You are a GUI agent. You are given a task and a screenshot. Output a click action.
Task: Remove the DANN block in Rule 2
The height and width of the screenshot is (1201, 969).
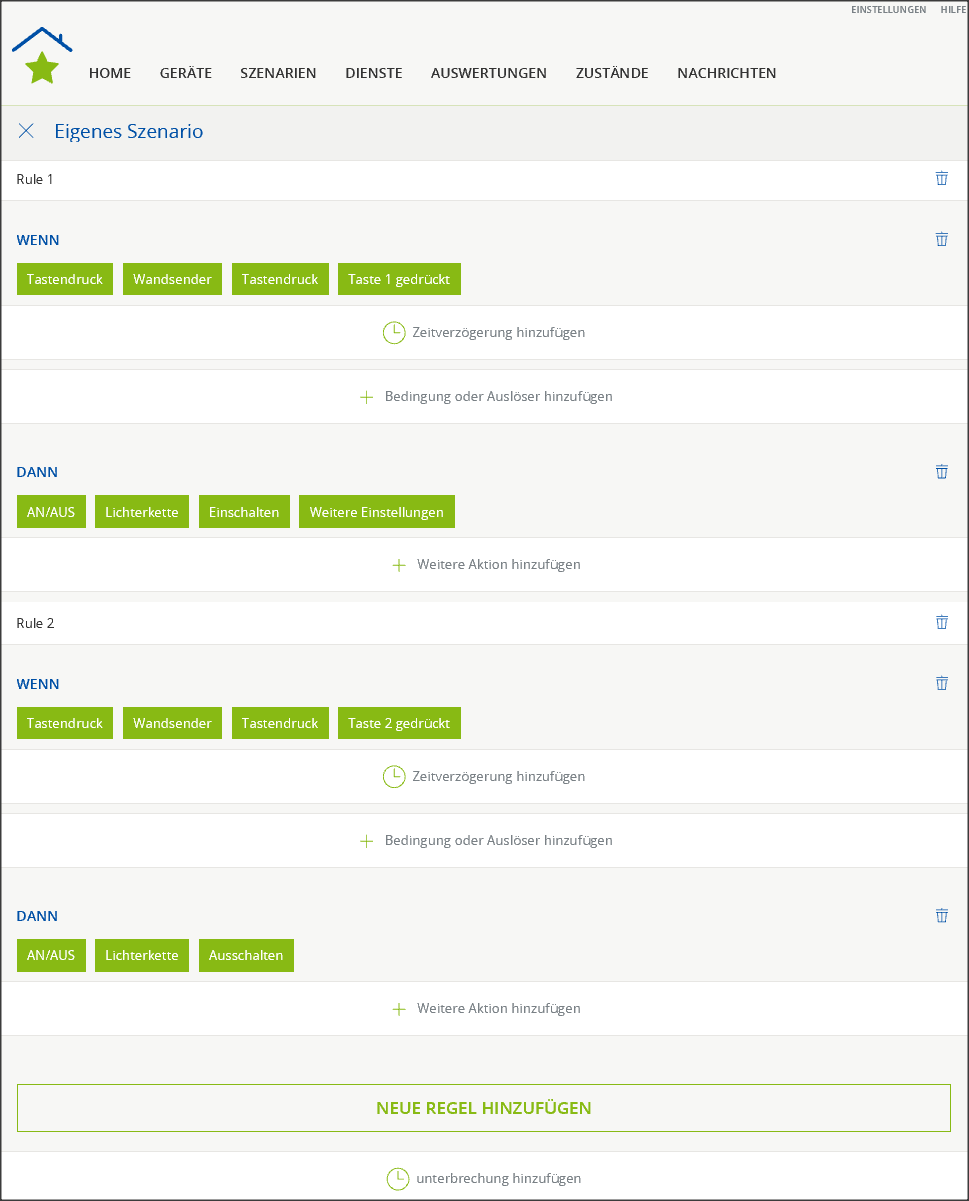(941, 915)
